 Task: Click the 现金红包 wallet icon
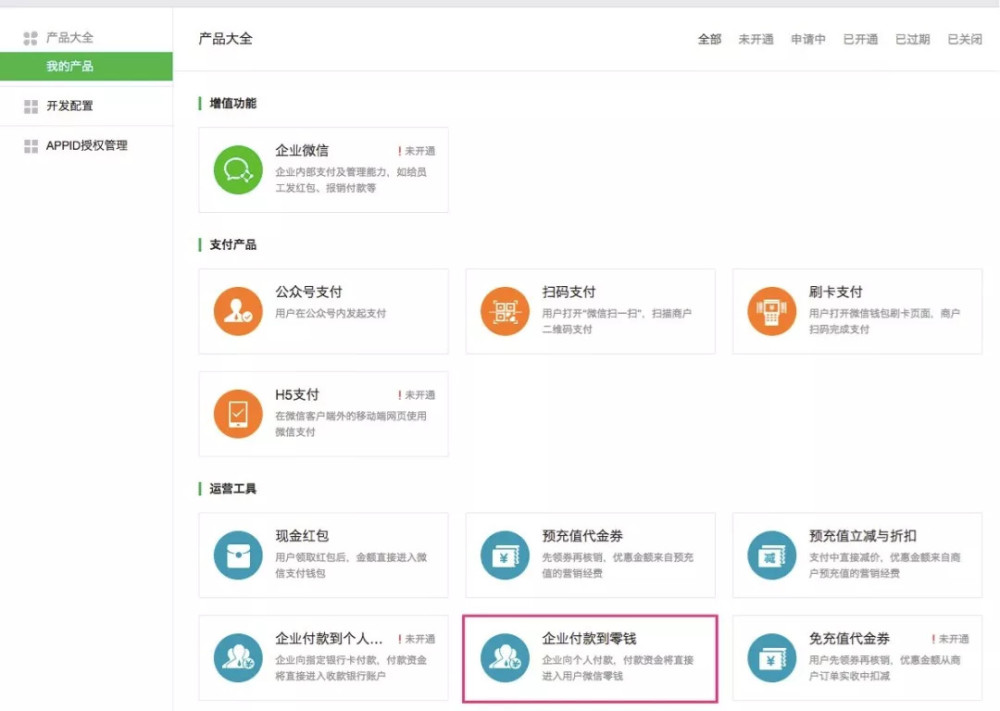point(239,554)
